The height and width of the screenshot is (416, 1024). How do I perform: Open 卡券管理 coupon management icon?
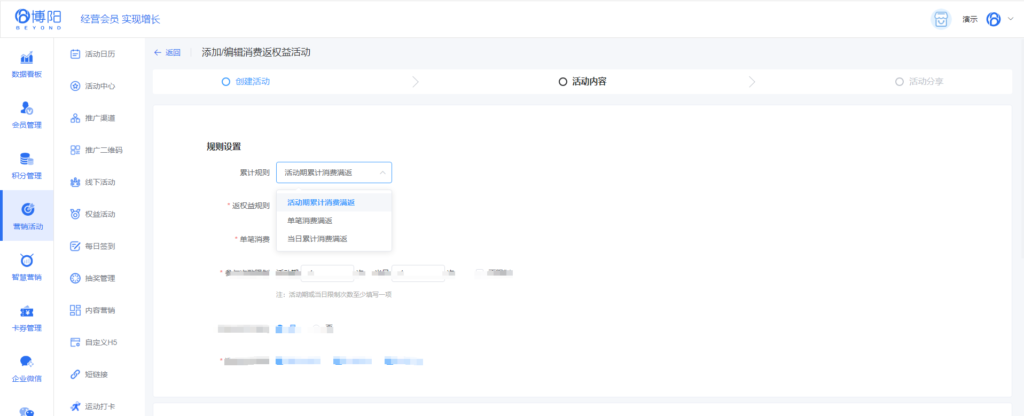pos(26,312)
